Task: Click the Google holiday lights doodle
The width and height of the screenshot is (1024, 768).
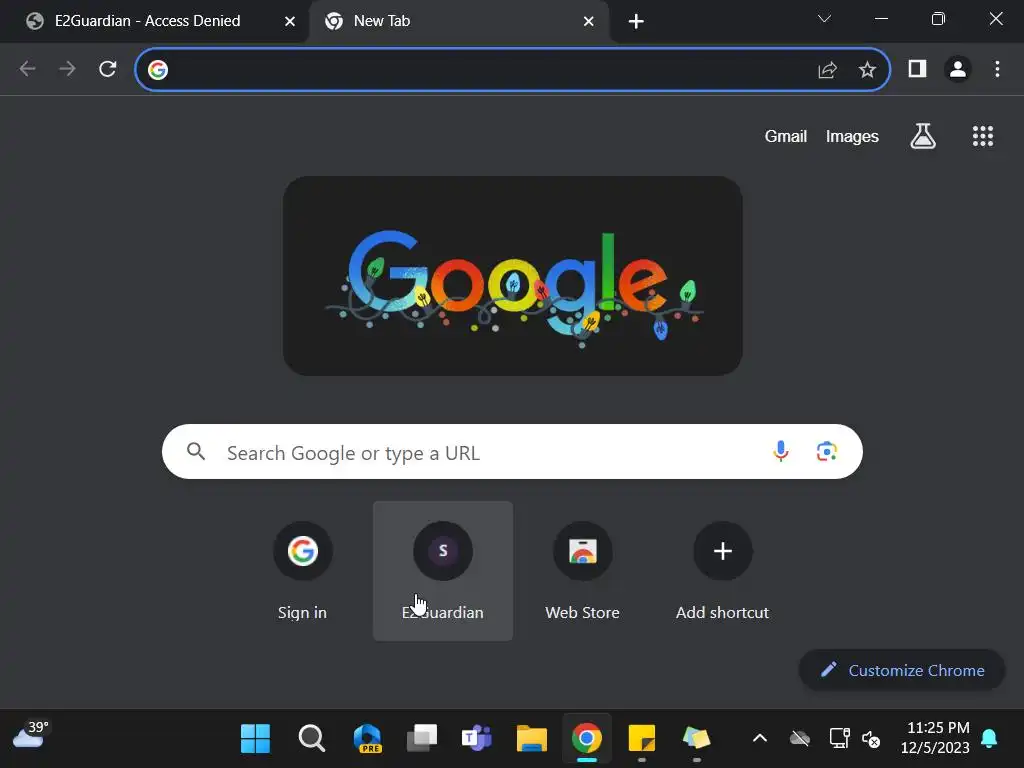Action: 513,276
